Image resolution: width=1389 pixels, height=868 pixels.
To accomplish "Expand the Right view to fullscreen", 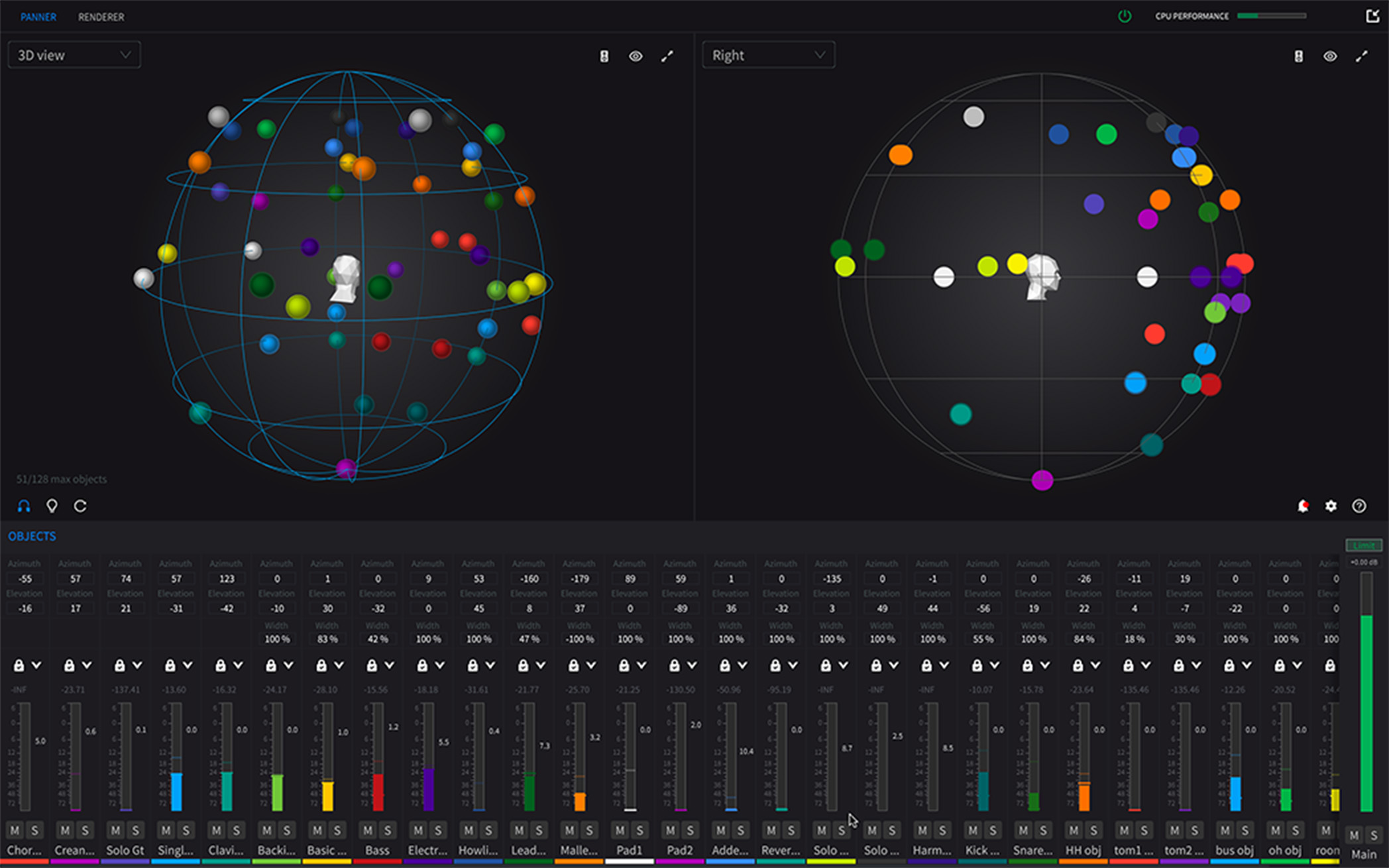I will 1362,56.
